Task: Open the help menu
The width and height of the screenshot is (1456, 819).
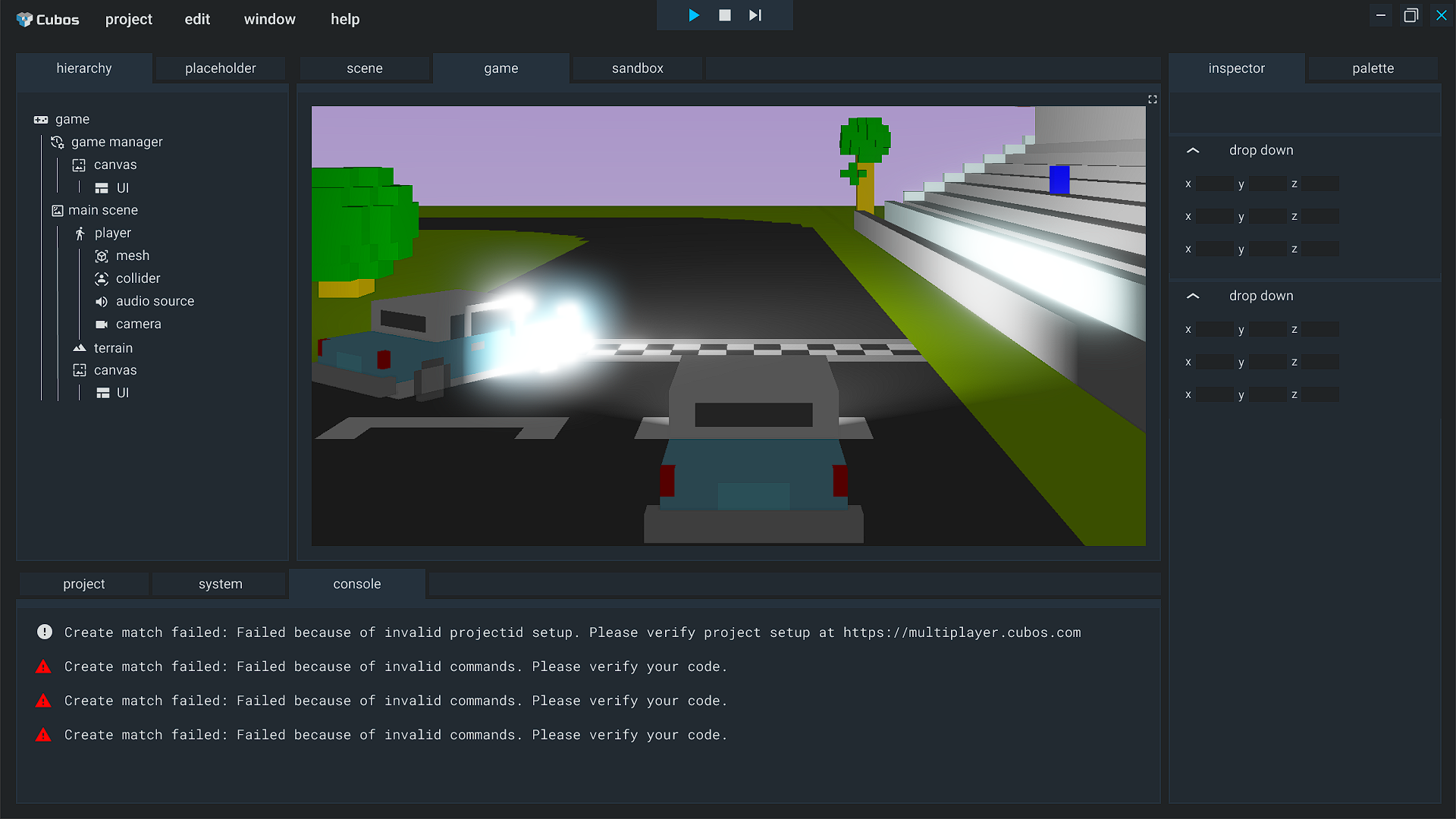Action: [x=345, y=19]
